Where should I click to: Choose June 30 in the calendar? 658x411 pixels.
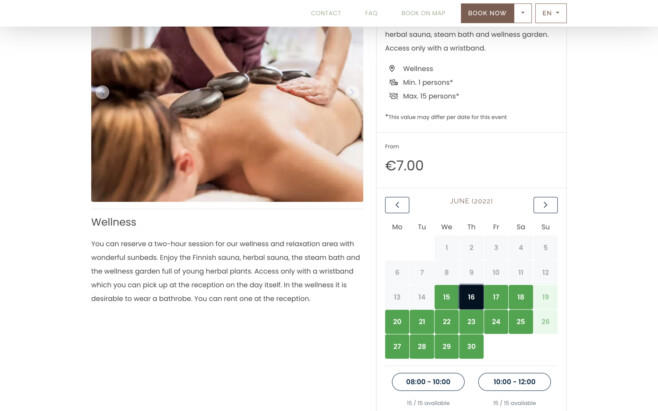click(x=471, y=346)
